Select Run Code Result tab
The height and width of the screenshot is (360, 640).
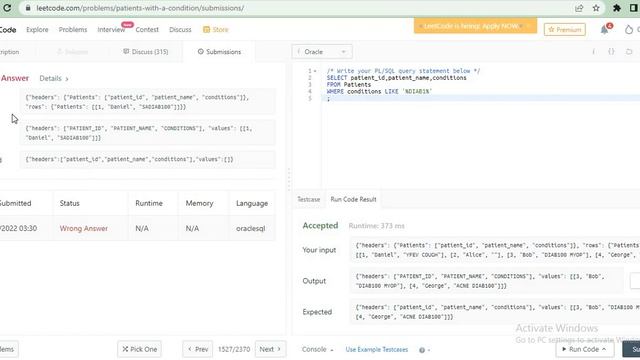tap(353, 200)
